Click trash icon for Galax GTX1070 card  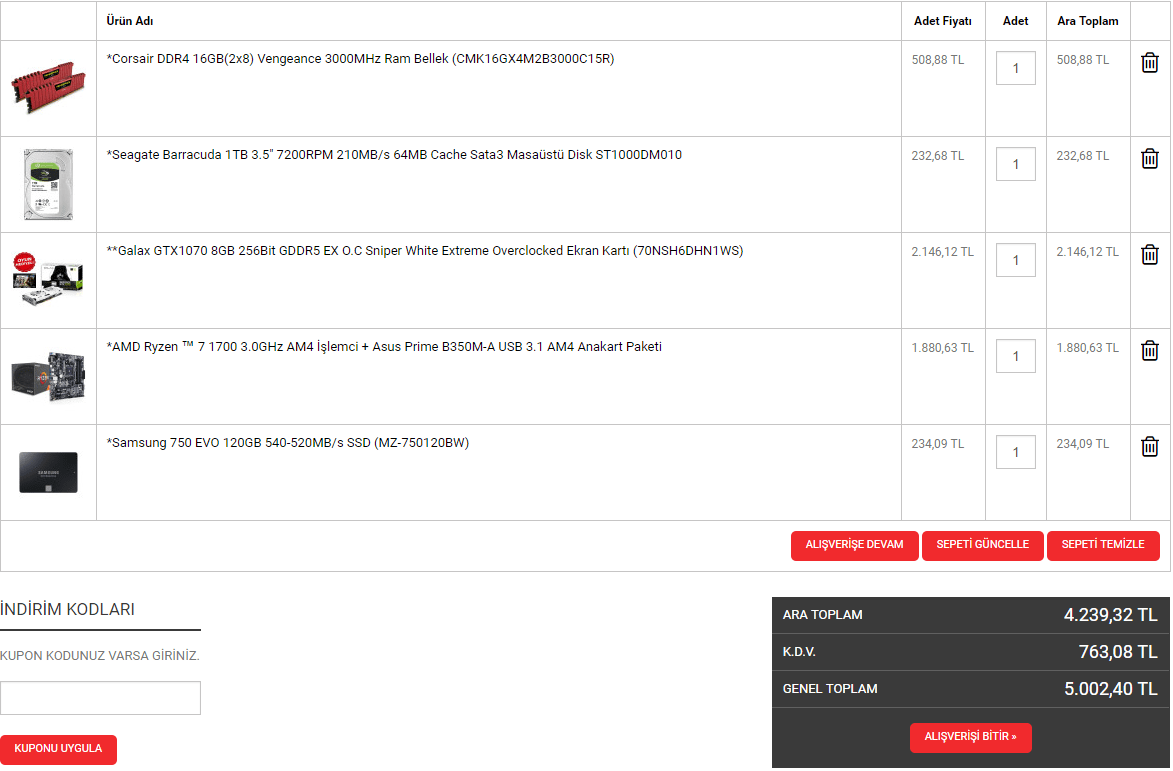pos(1150,255)
